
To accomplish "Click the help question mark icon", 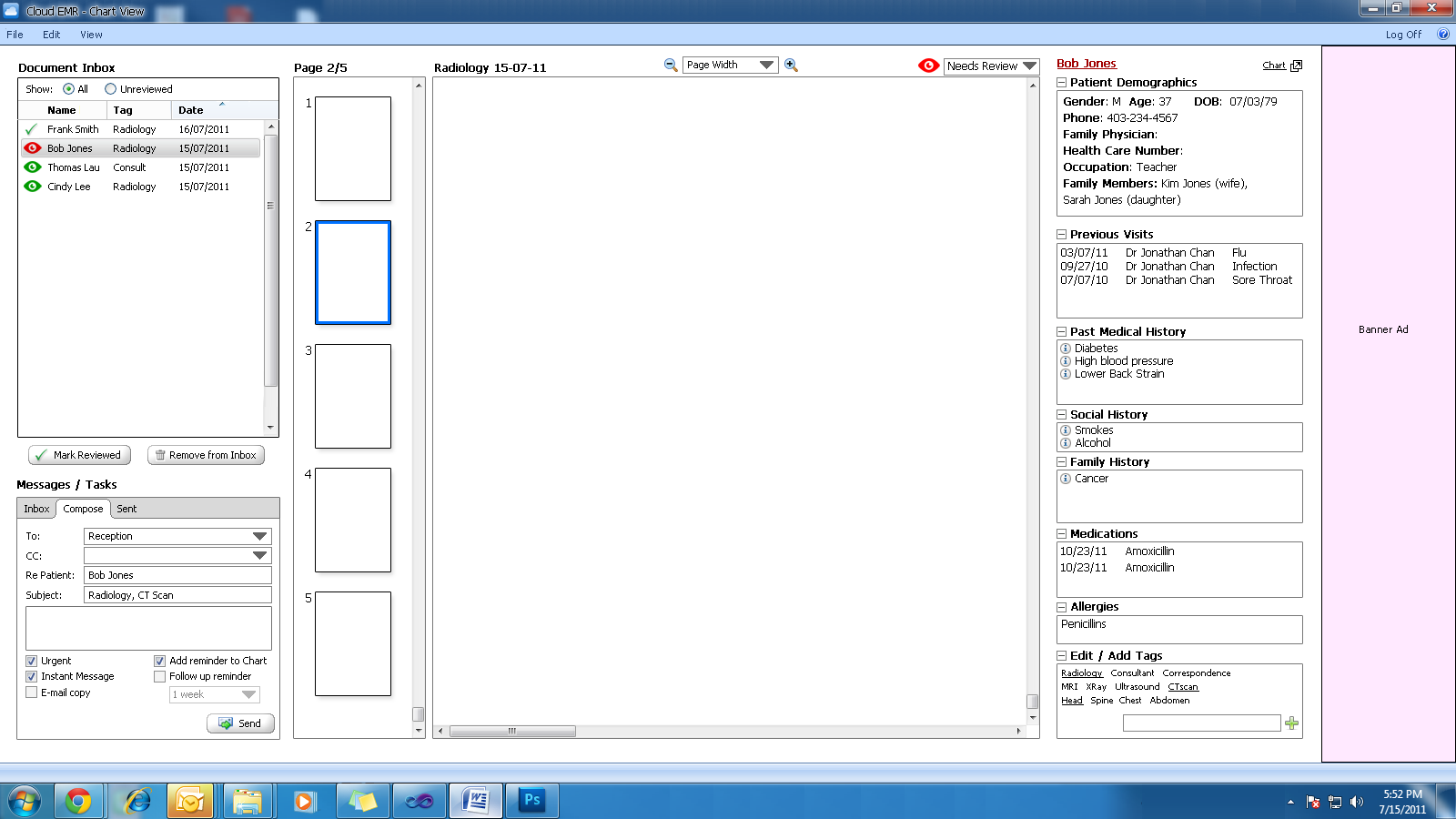I will (x=1443, y=35).
